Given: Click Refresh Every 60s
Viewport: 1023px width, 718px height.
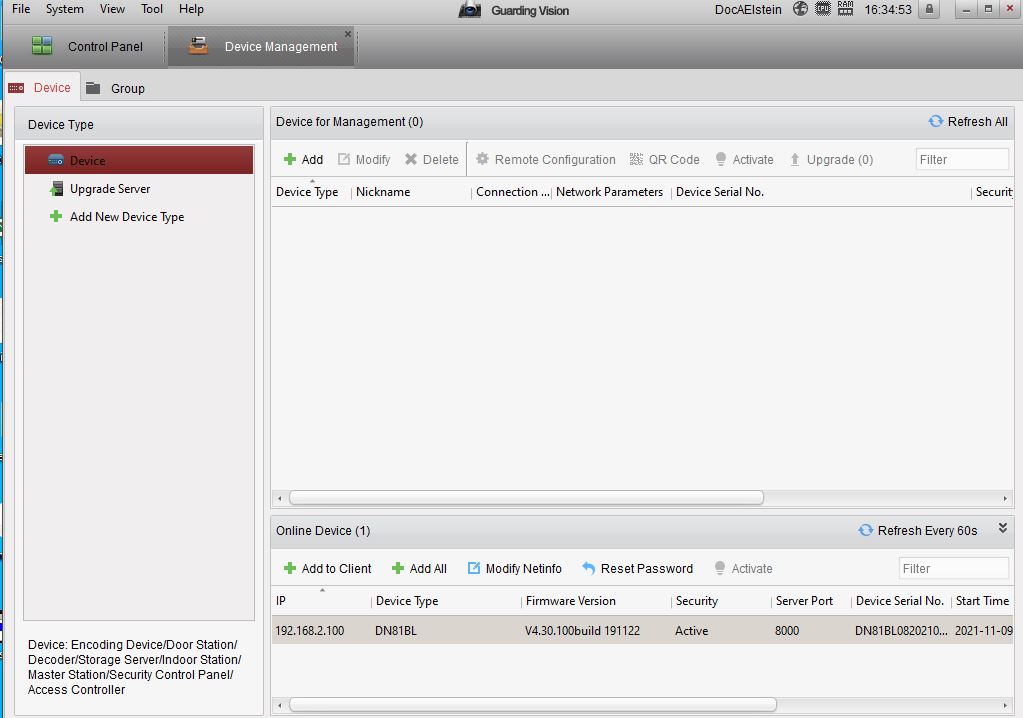Looking at the screenshot, I should 918,530.
